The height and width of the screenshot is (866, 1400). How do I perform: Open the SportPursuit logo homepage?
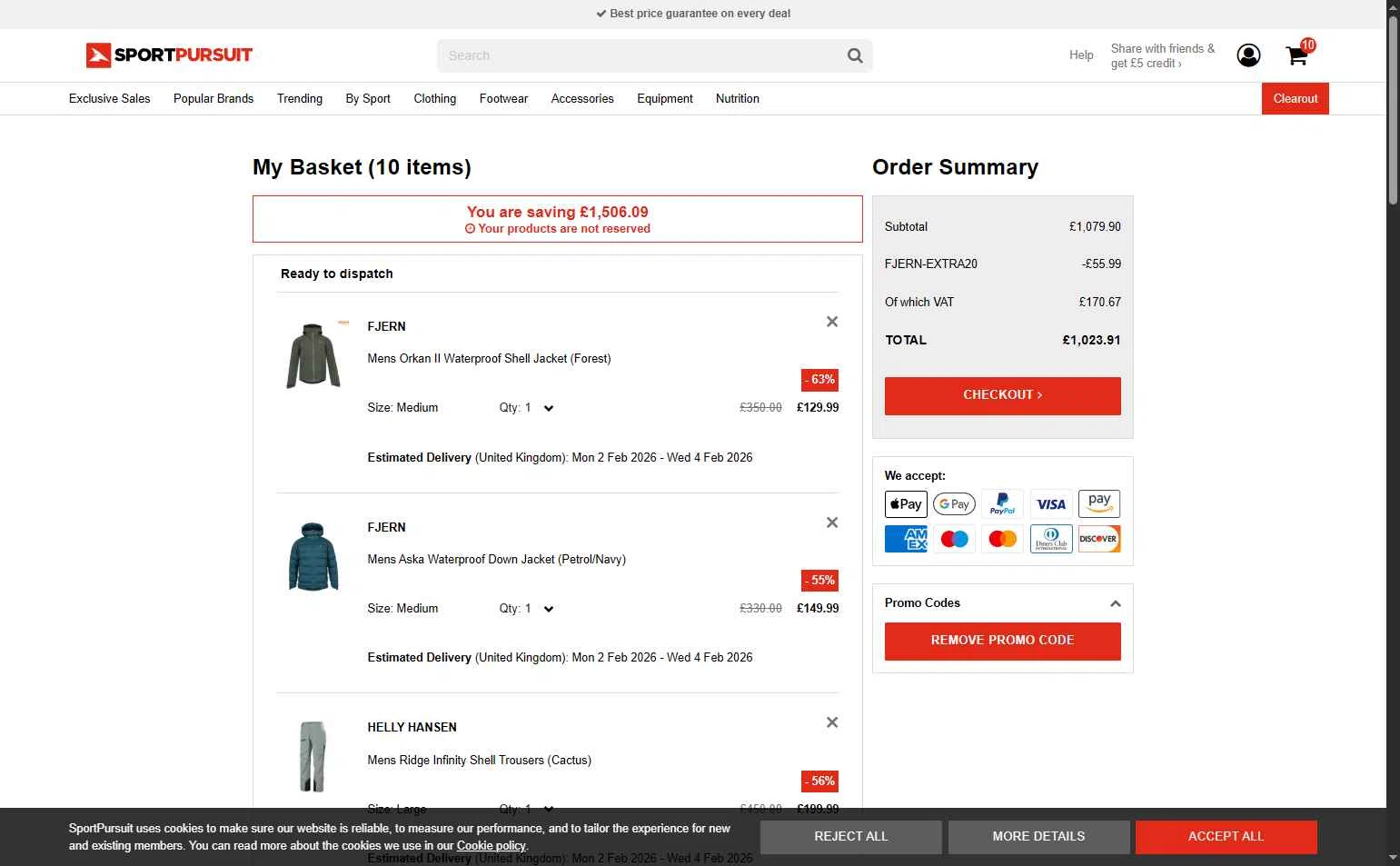pos(169,55)
